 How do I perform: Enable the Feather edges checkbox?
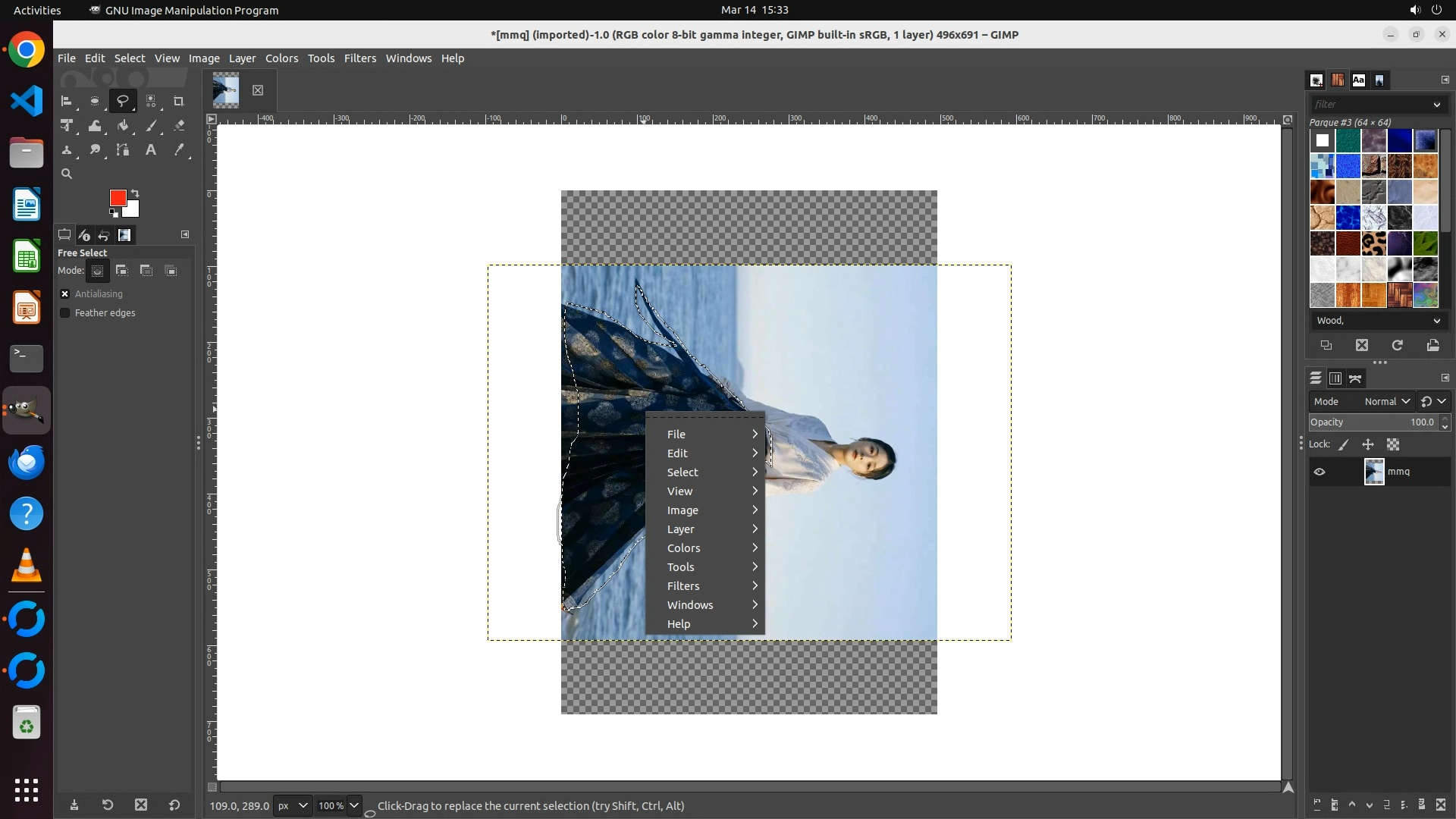65,312
